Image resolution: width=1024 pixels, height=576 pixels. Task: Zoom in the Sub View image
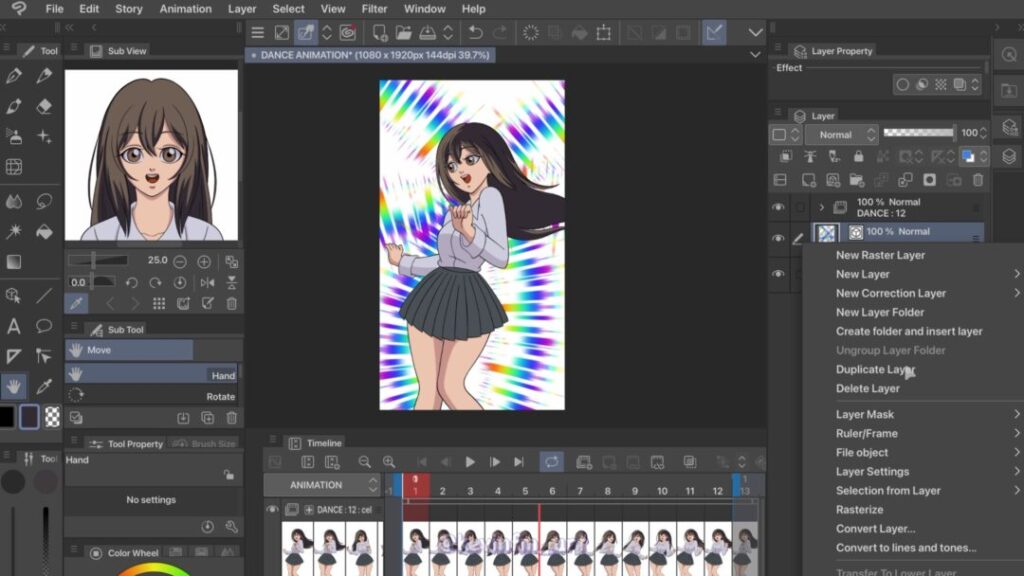tap(204, 262)
